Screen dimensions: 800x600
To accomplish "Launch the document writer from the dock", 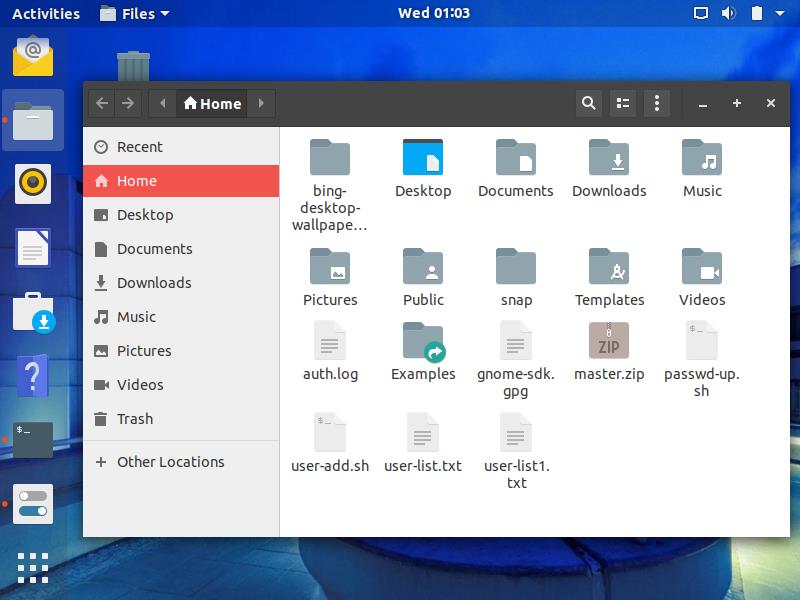I will click(x=33, y=247).
